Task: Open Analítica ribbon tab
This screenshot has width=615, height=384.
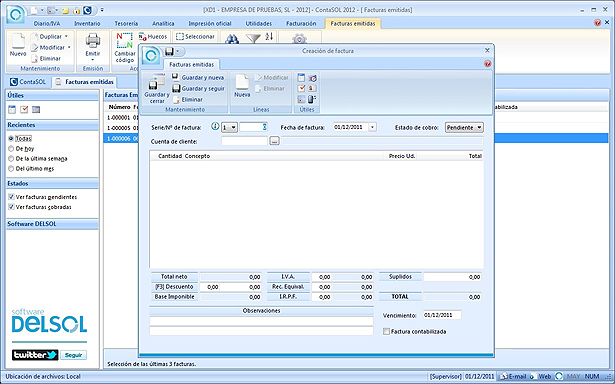Action: point(163,24)
